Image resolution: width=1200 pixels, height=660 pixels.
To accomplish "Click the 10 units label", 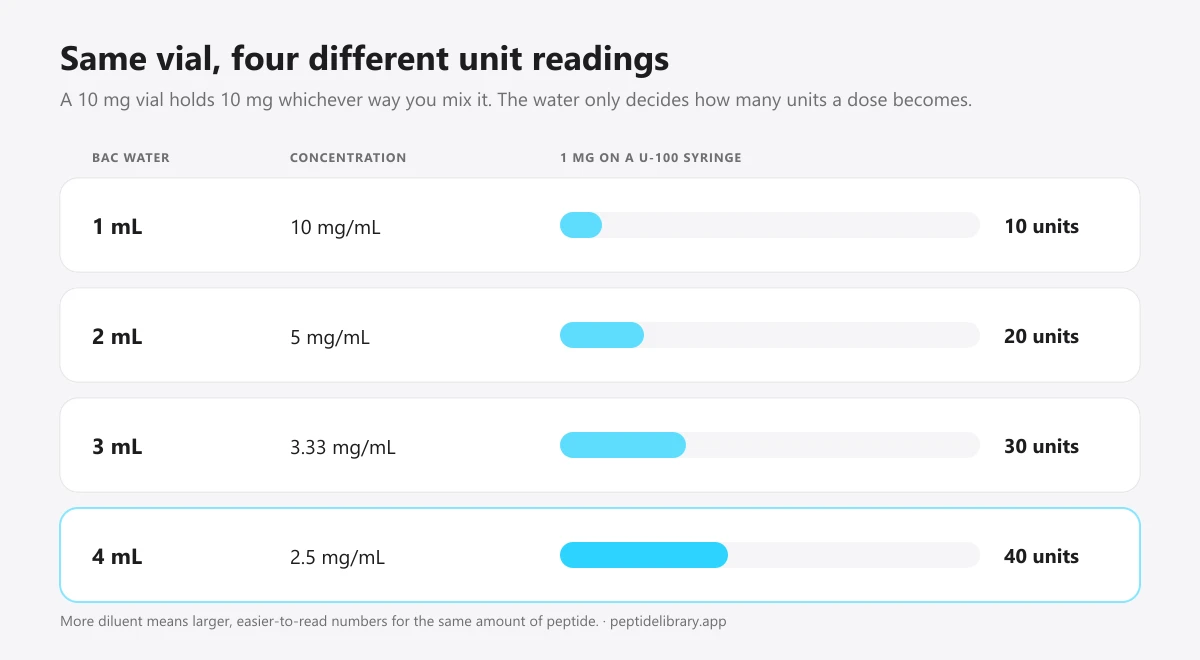I will 1041,226.
